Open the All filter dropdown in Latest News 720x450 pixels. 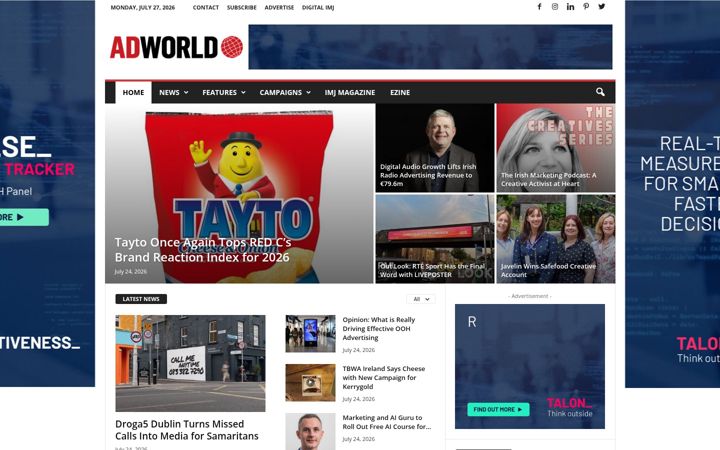point(421,299)
